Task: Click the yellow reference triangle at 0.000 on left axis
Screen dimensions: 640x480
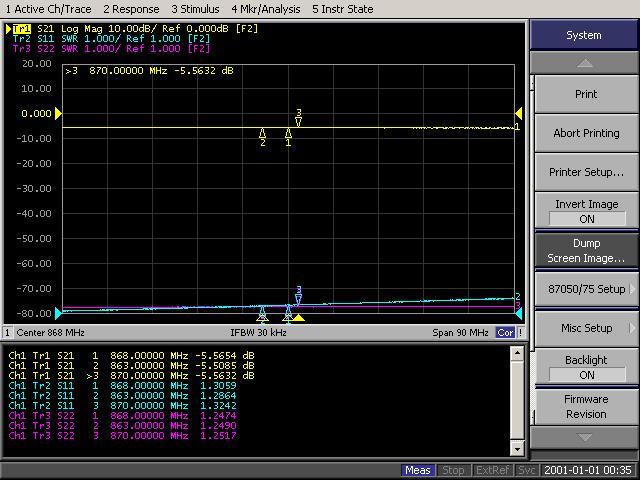Action: [58, 114]
